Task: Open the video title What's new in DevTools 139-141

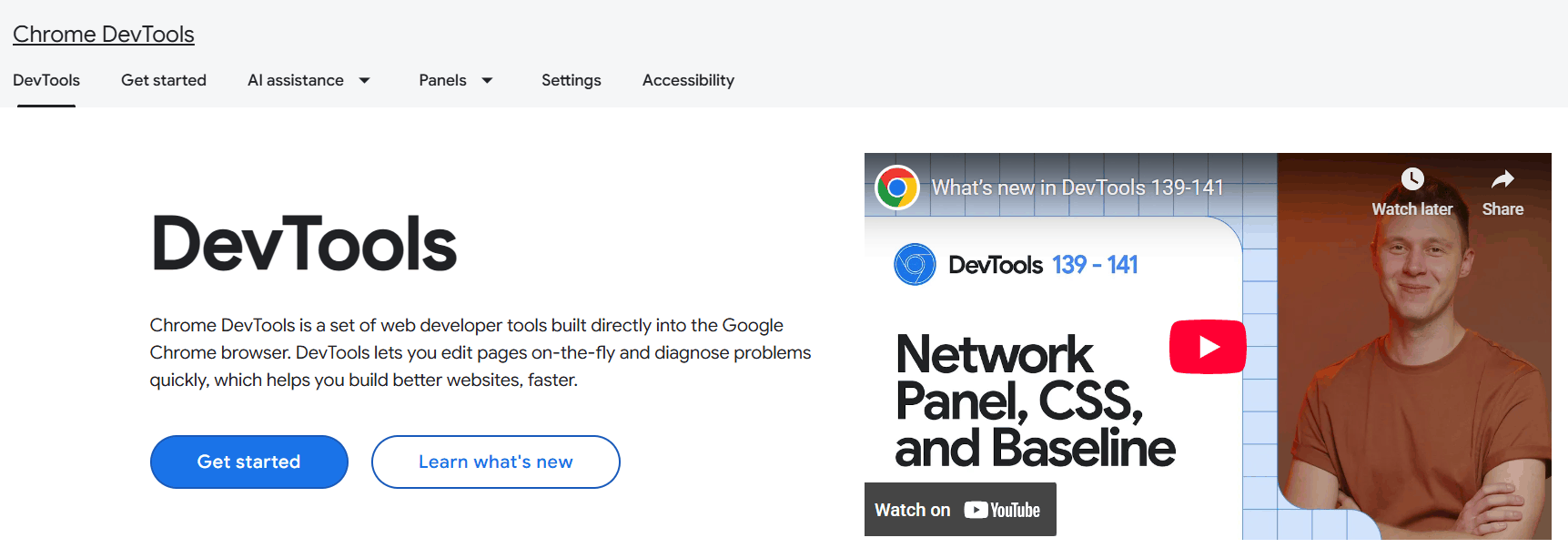Action: [1077, 188]
